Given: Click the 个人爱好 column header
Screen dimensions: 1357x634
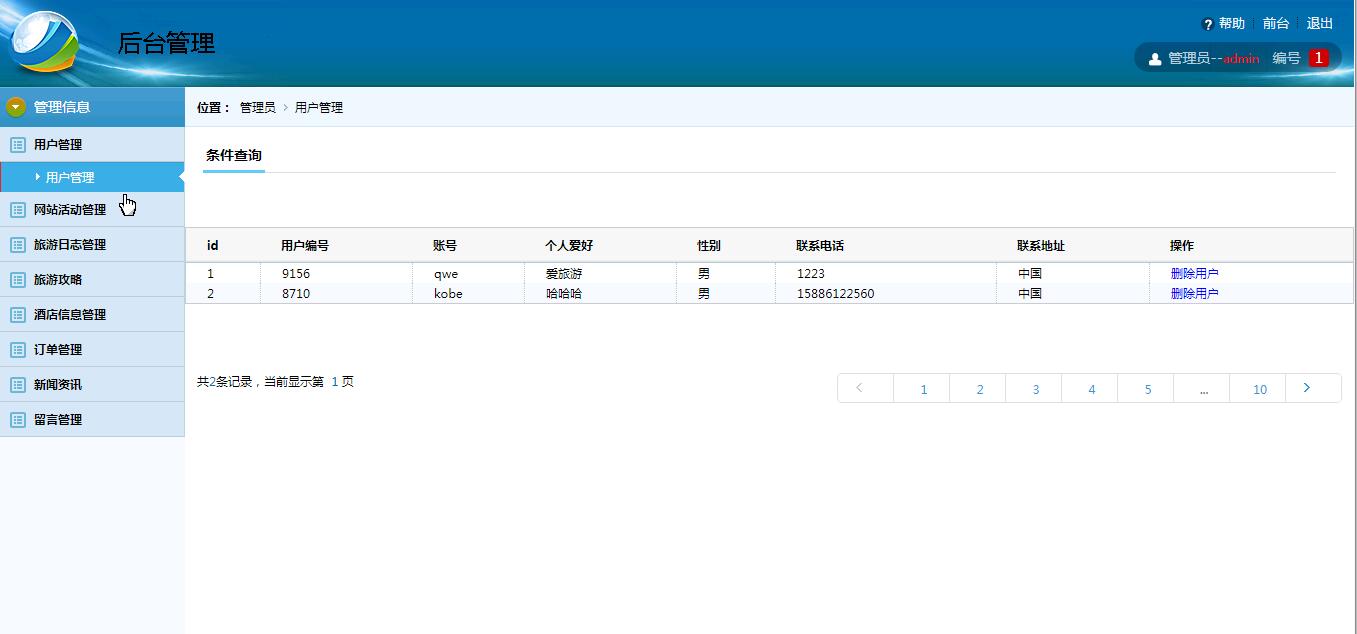Looking at the screenshot, I should click(569, 246).
